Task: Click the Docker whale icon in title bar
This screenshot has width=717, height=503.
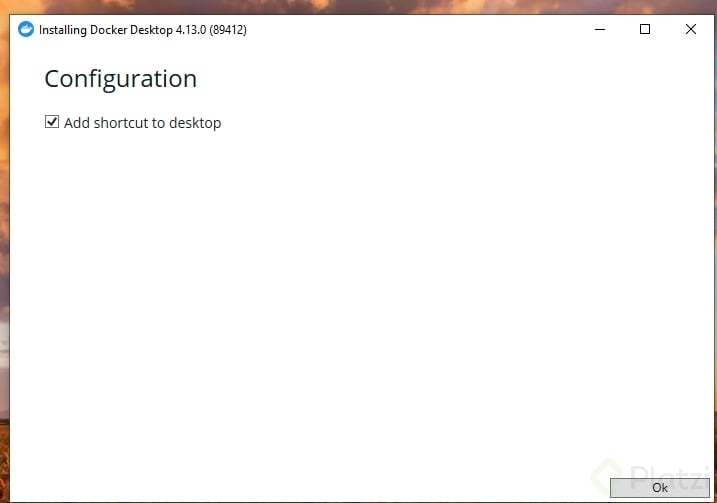Action: (26, 29)
